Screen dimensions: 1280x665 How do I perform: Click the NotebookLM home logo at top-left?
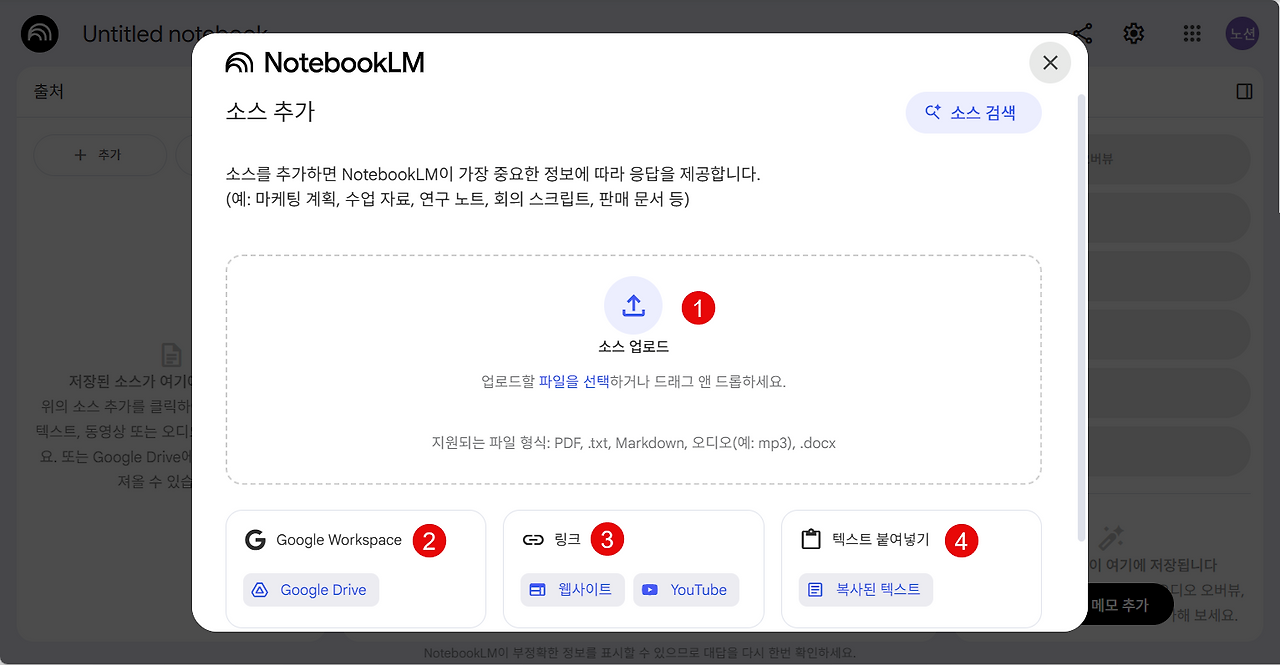40,35
